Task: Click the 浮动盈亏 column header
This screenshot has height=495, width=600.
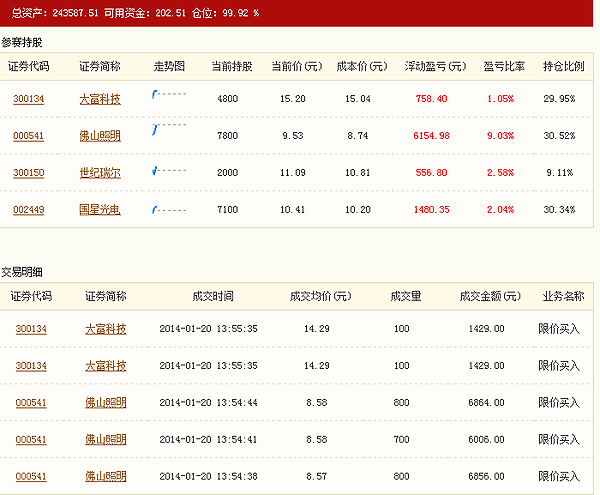Action: point(435,66)
